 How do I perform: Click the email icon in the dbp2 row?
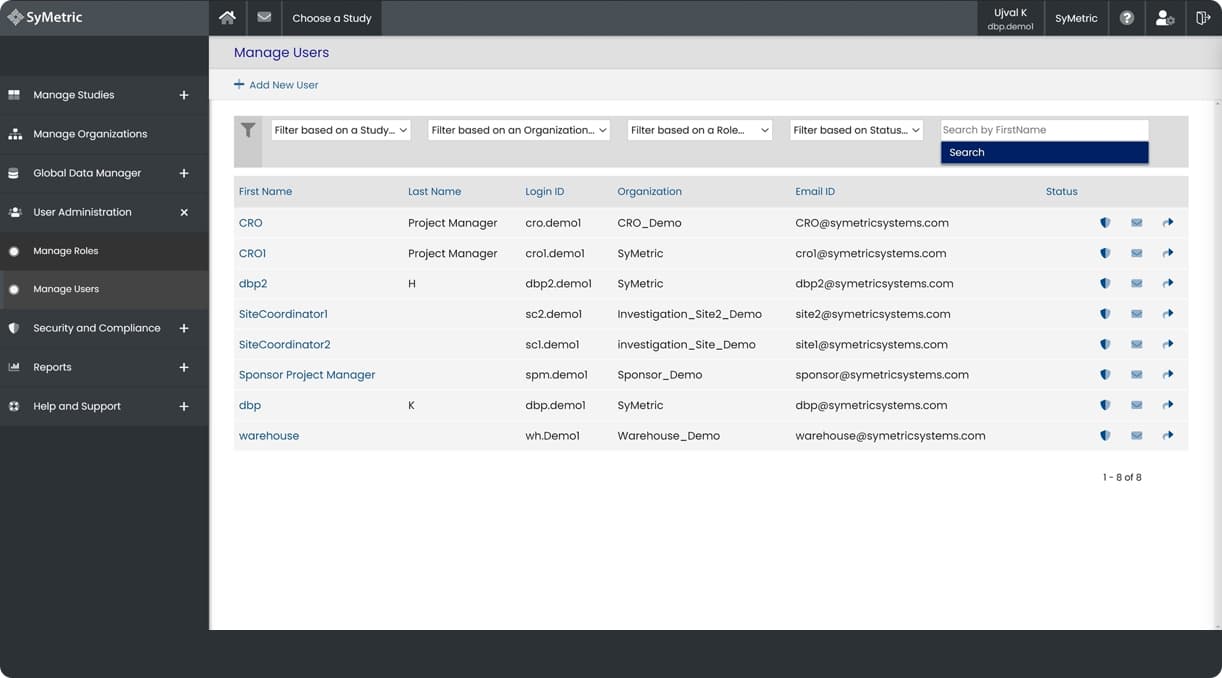coord(1137,283)
